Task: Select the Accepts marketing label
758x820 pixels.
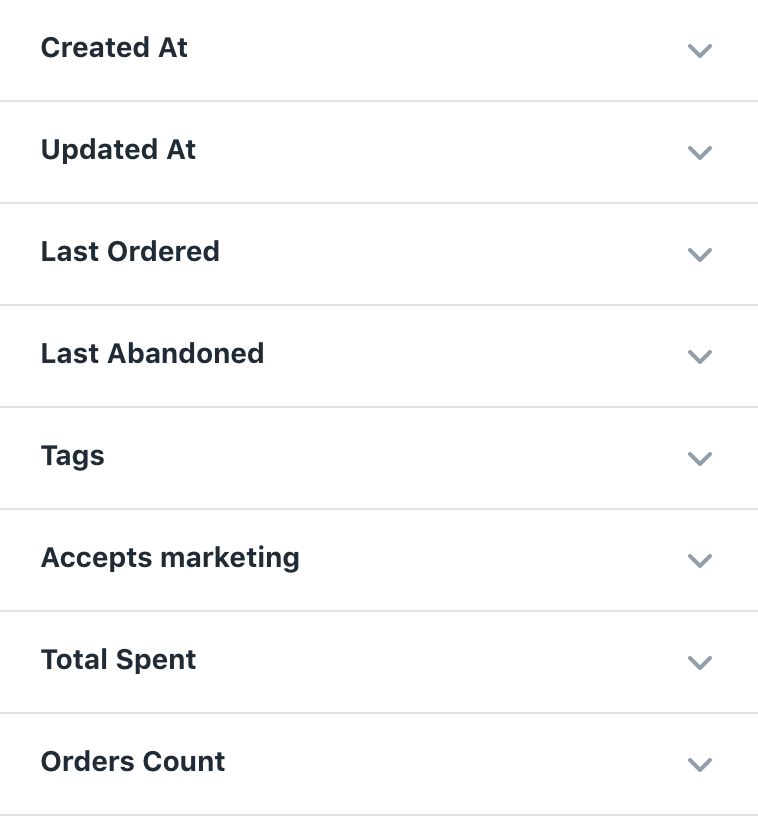Action: [x=170, y=558]
